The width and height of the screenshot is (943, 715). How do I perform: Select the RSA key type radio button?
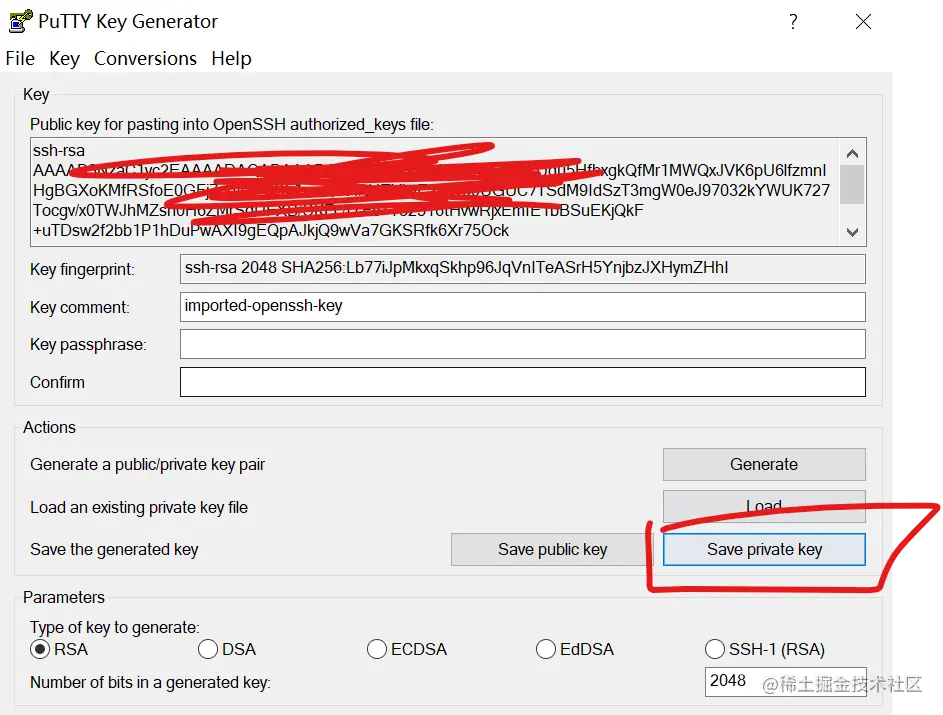40,649
